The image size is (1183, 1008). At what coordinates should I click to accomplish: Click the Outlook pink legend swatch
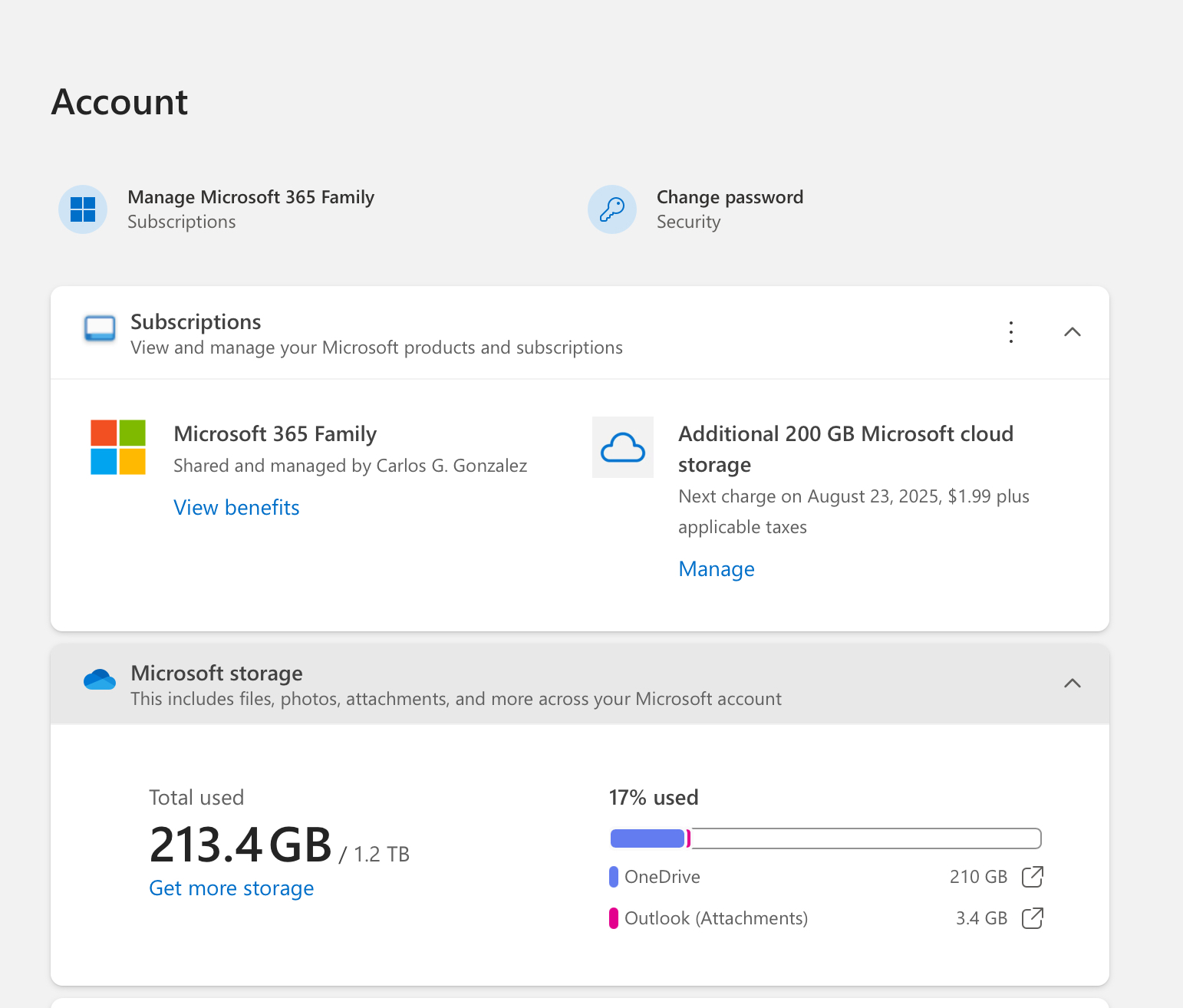(614, 918)
